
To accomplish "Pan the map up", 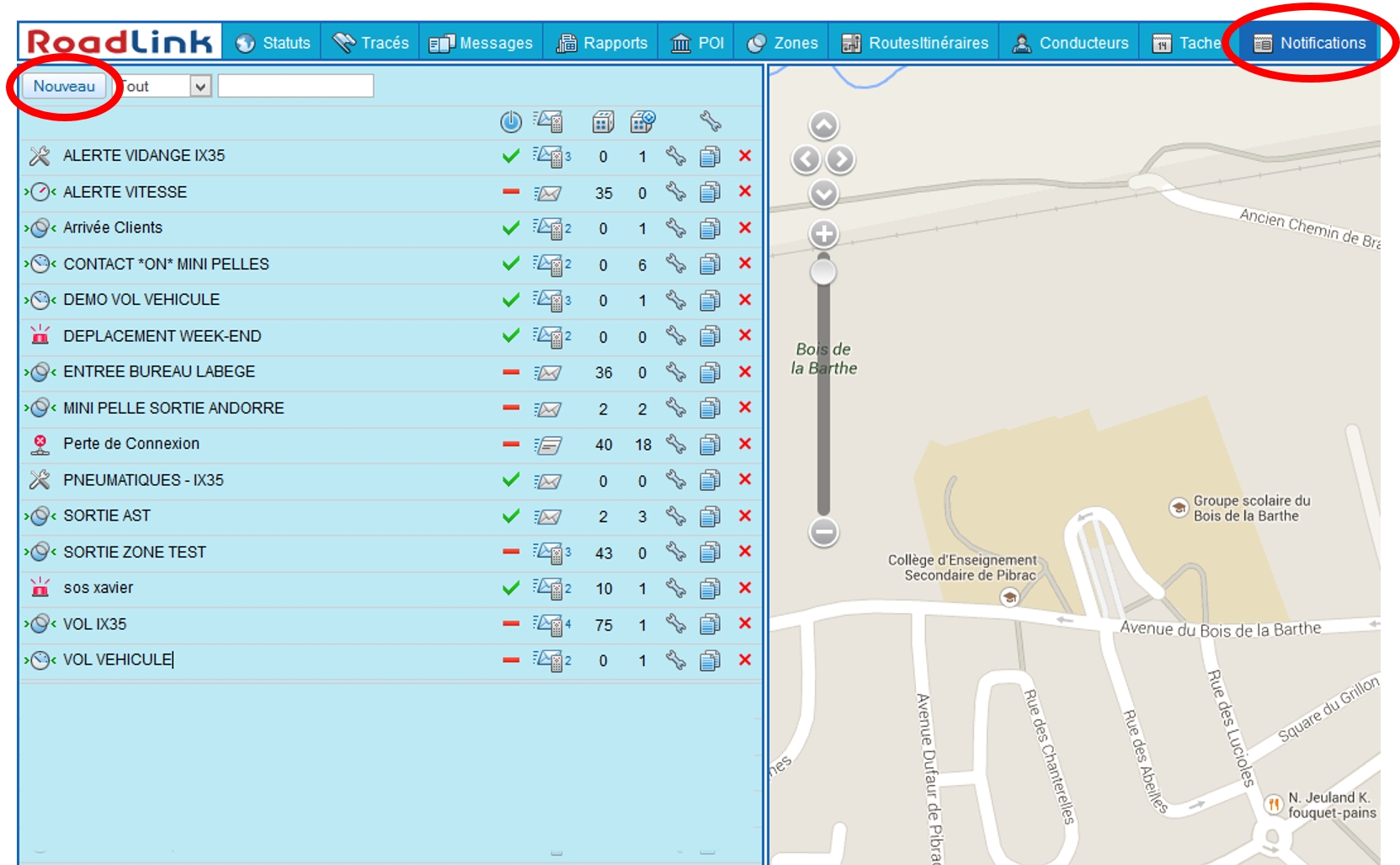I will point(823,125).
